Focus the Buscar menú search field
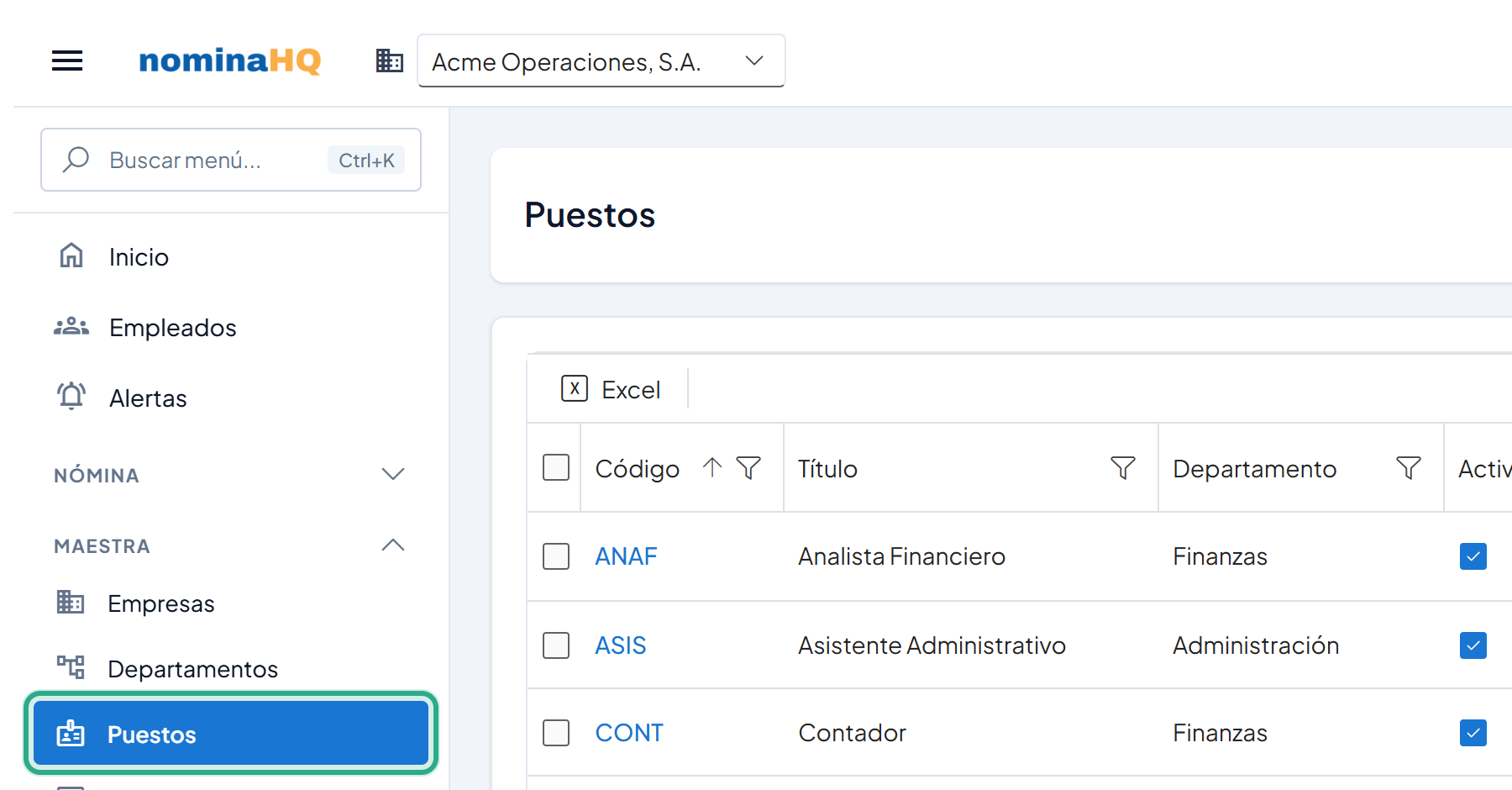 point(231,160)
